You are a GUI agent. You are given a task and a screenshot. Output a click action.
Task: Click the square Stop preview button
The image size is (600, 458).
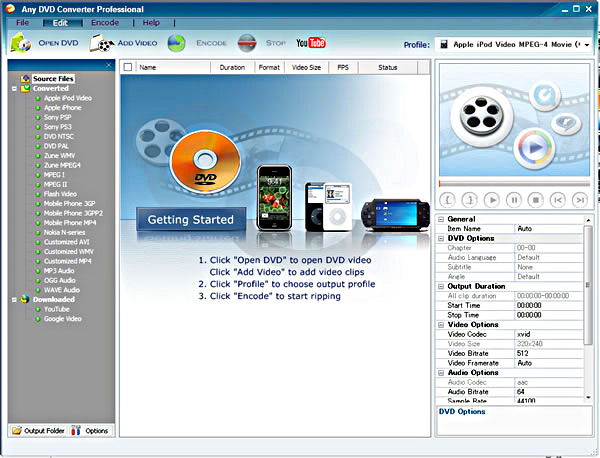535,200
